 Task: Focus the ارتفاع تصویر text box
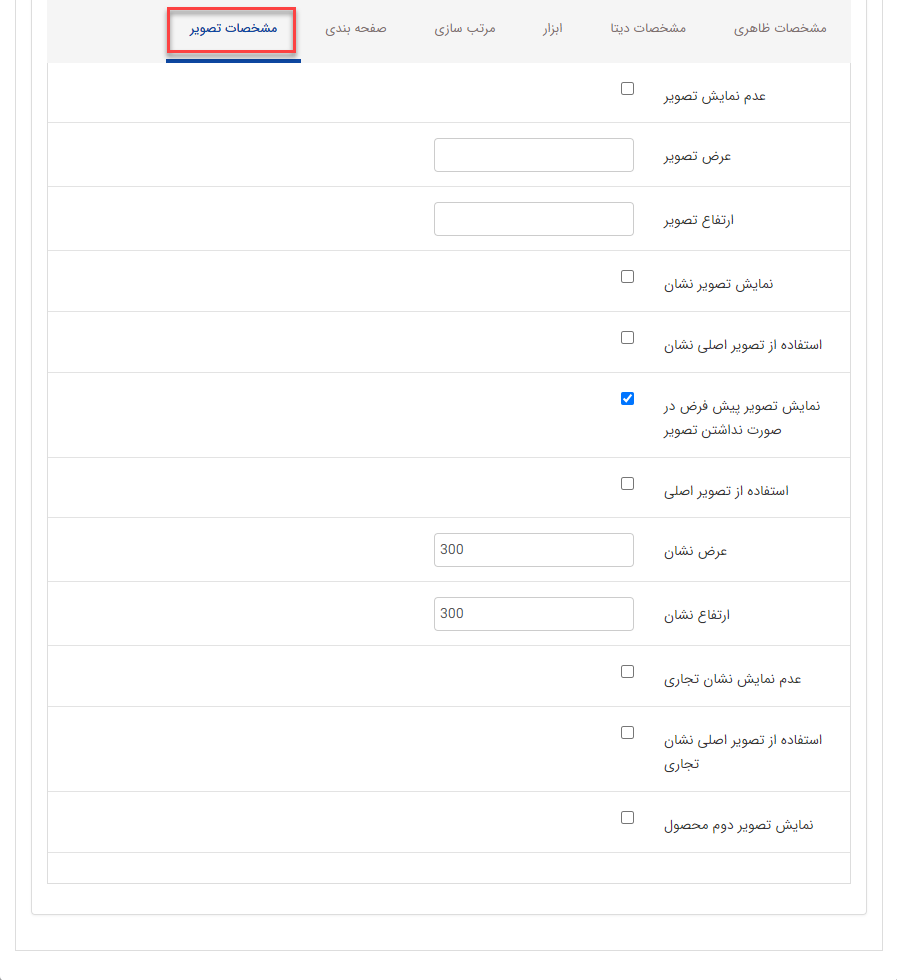(533, 218)
